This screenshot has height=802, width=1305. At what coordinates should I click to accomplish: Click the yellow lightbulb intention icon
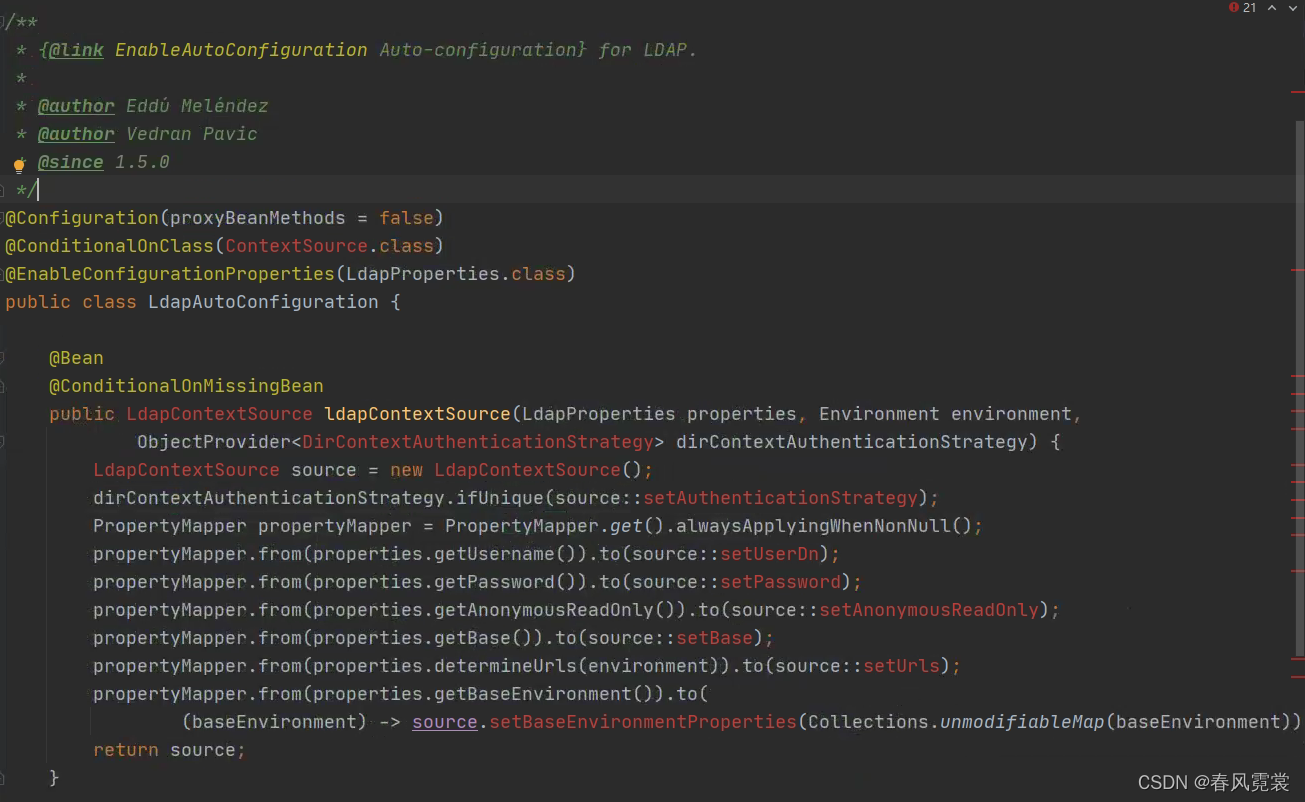[18, 164]
